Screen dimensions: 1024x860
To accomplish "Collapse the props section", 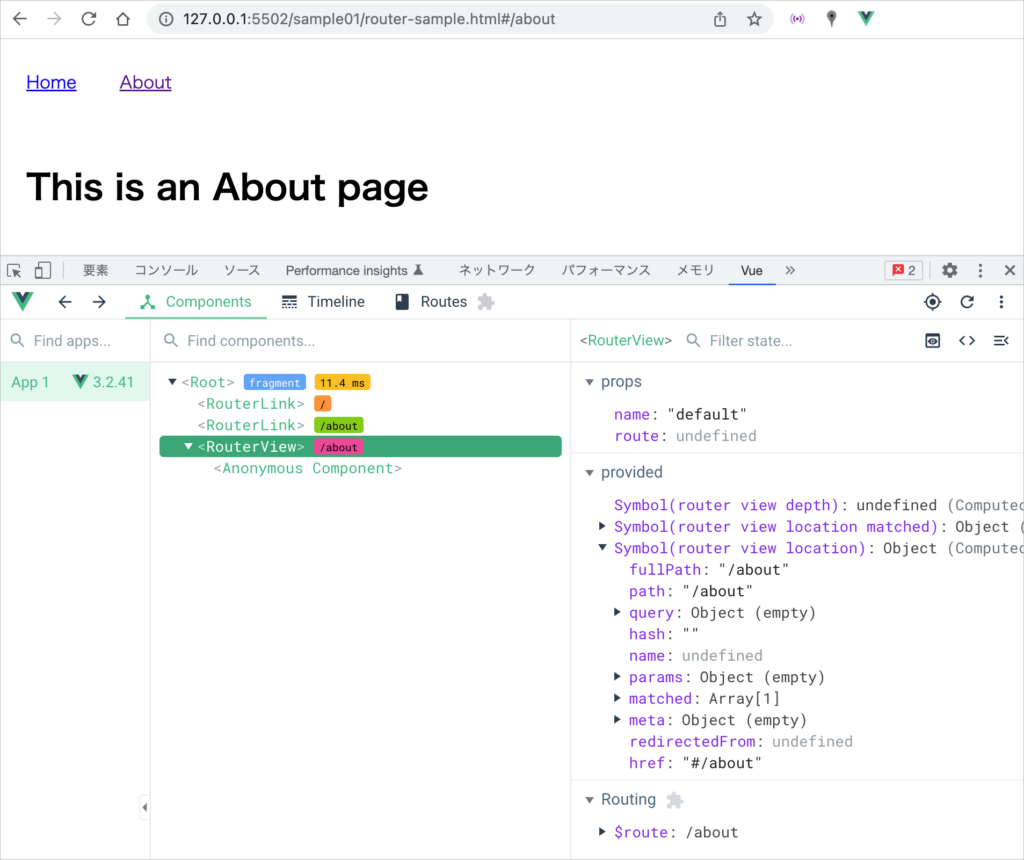I will click(587, 382).
